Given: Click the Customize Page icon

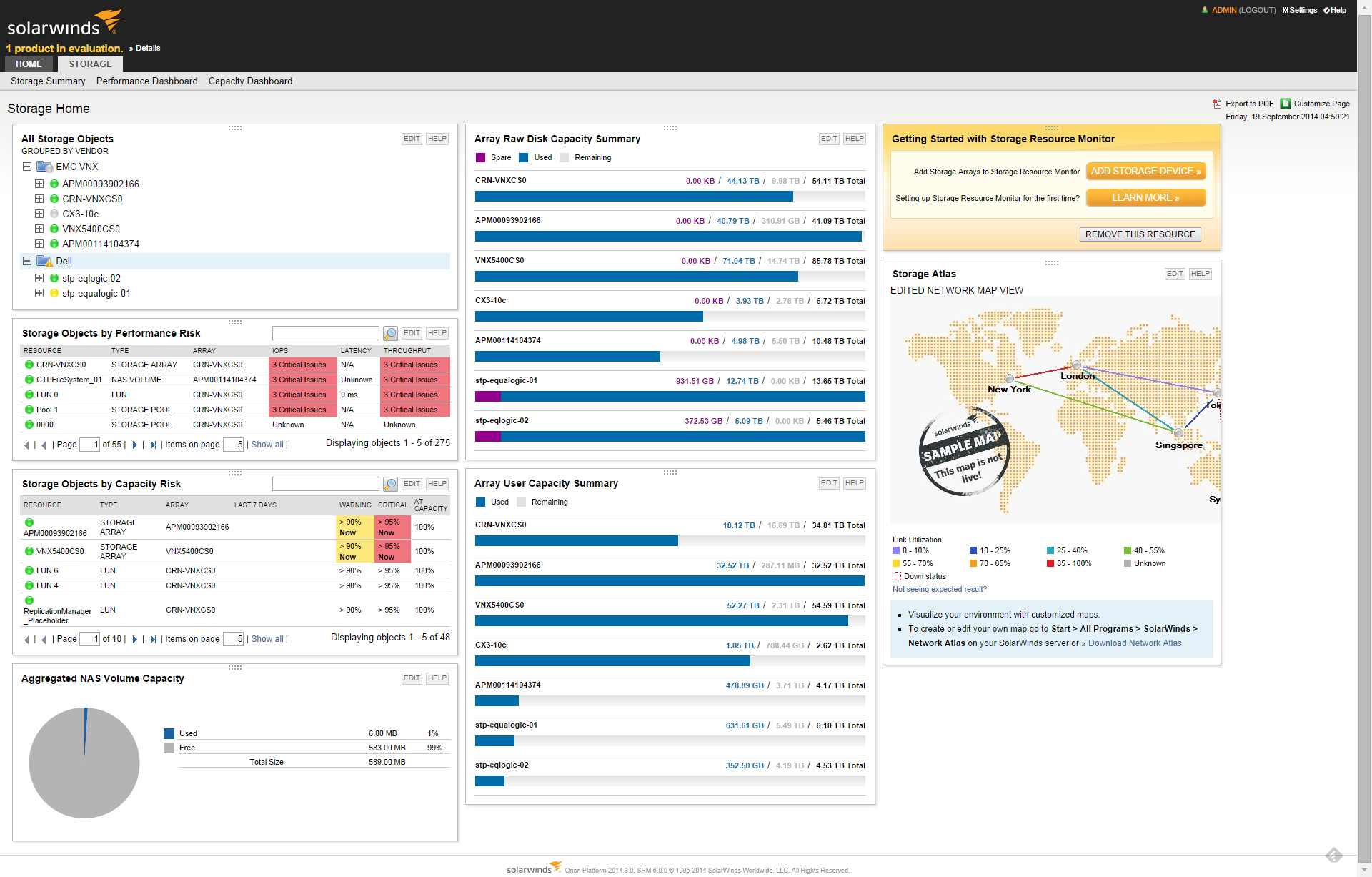Looking at the screenshot, I should click(1286, 104).
